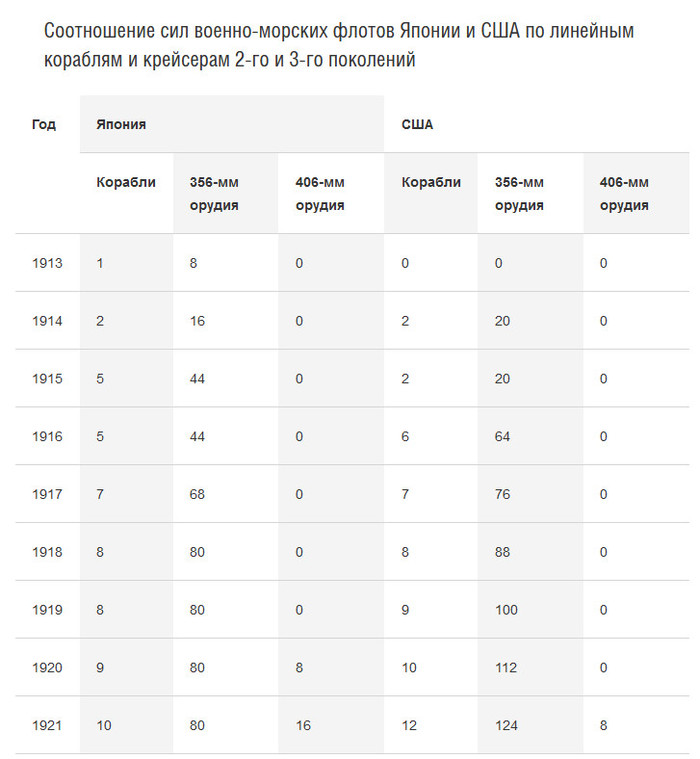Click "406-мм орудия" header under США
Image resolution: width=700 pixels, height=759 pixels.
pos(625,193)
